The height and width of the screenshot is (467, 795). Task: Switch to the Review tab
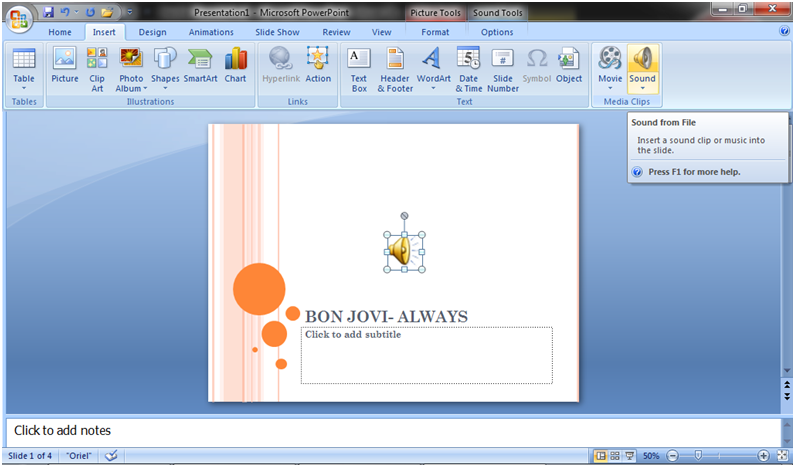[336, 32]
